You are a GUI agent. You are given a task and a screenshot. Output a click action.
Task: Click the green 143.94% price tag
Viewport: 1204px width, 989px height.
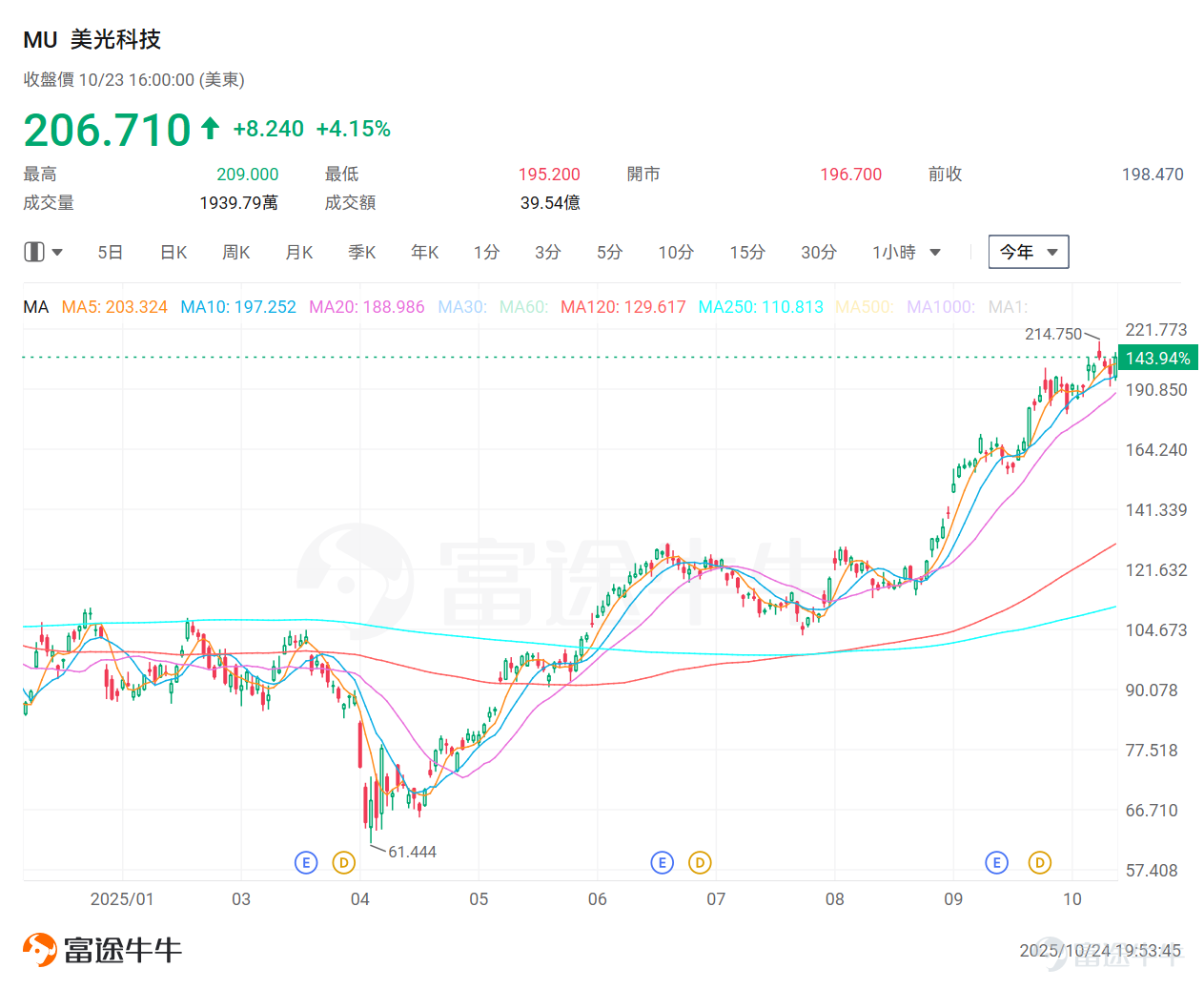click(x=1157, y=359)
